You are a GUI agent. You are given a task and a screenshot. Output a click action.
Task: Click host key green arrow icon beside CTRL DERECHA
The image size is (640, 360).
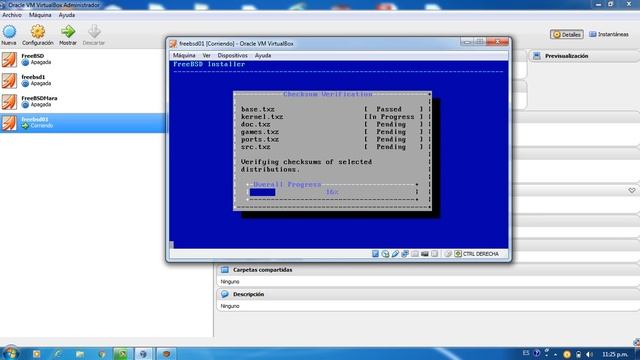point(458,254)
